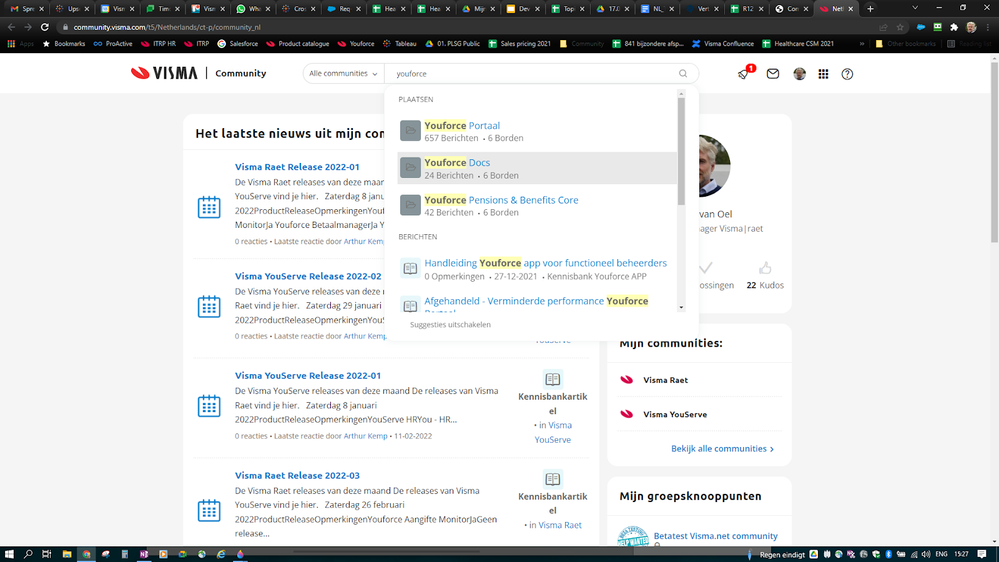Open the user avatar menu in the header

[800, 74]
